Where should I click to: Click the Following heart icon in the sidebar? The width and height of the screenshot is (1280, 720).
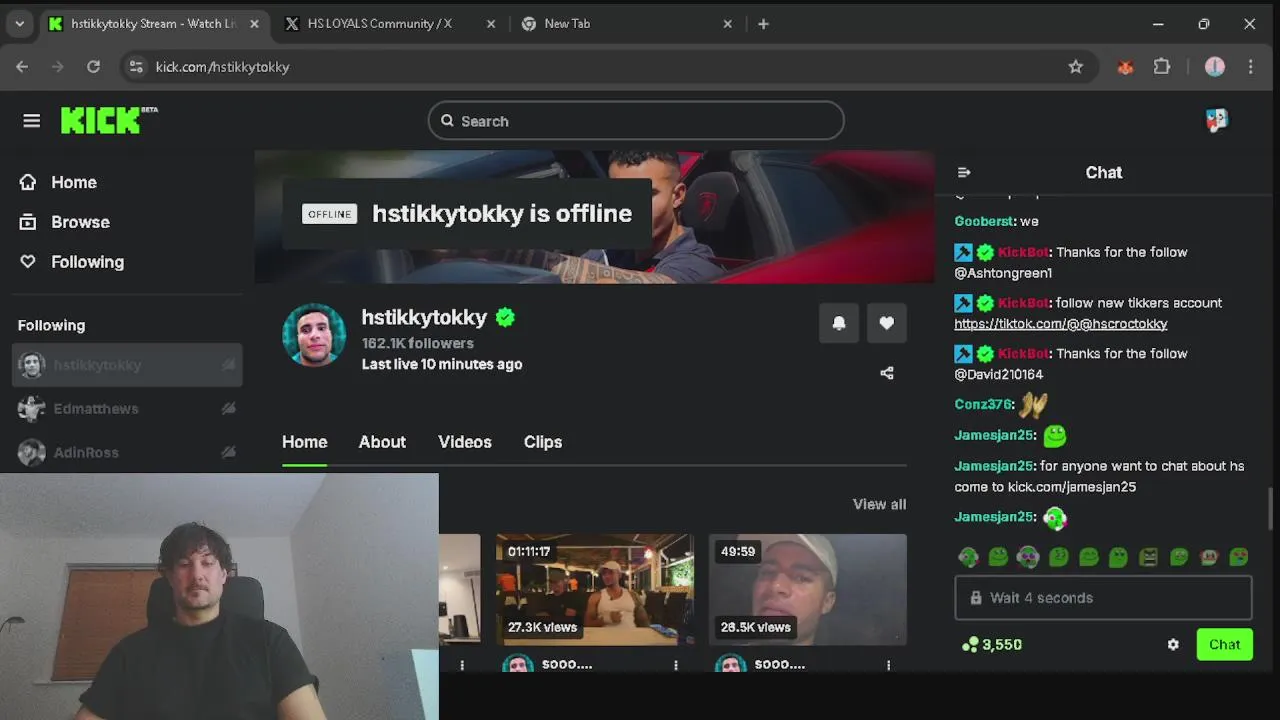(x=28, y=262)
